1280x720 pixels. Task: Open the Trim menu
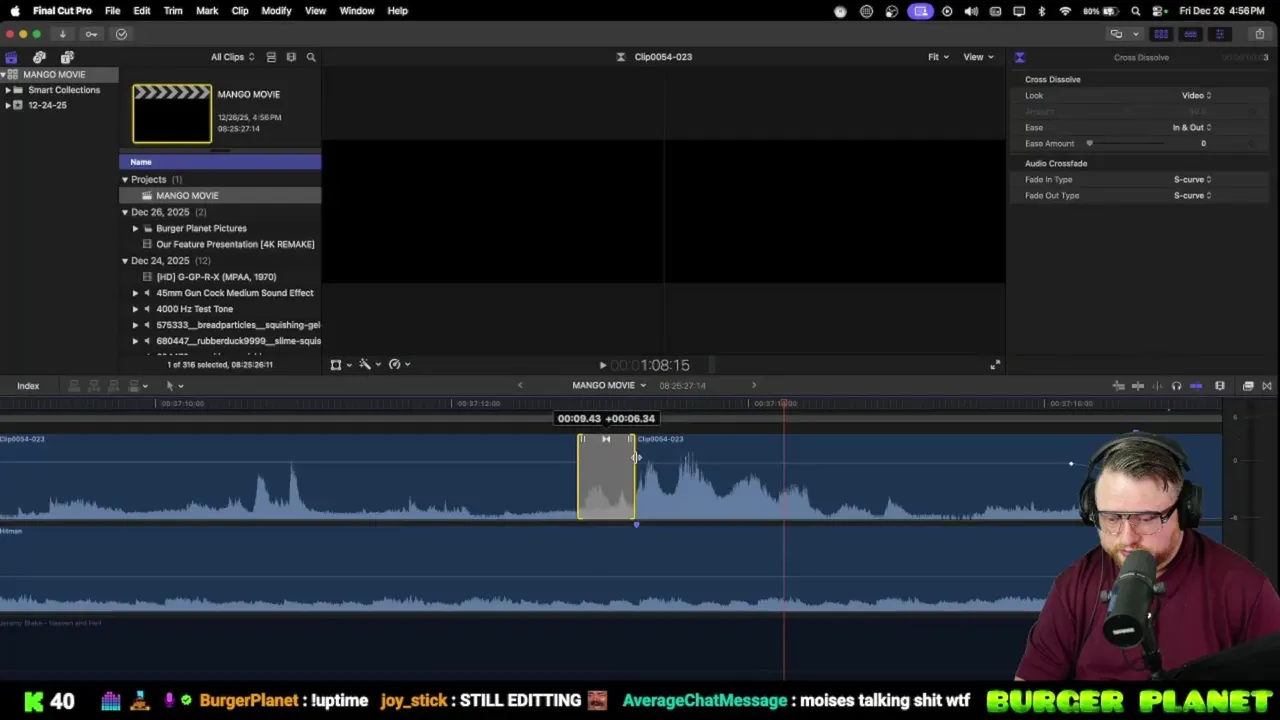(173, 11)
